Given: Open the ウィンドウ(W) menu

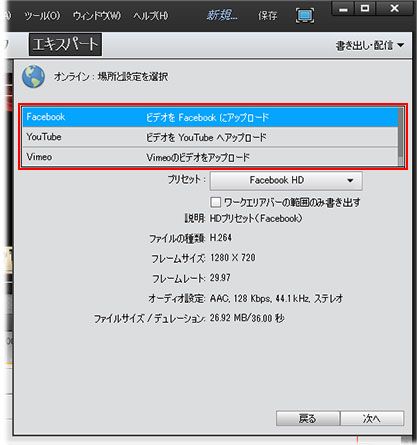Looking at the screenshot, I should click(x=97, y=16).
